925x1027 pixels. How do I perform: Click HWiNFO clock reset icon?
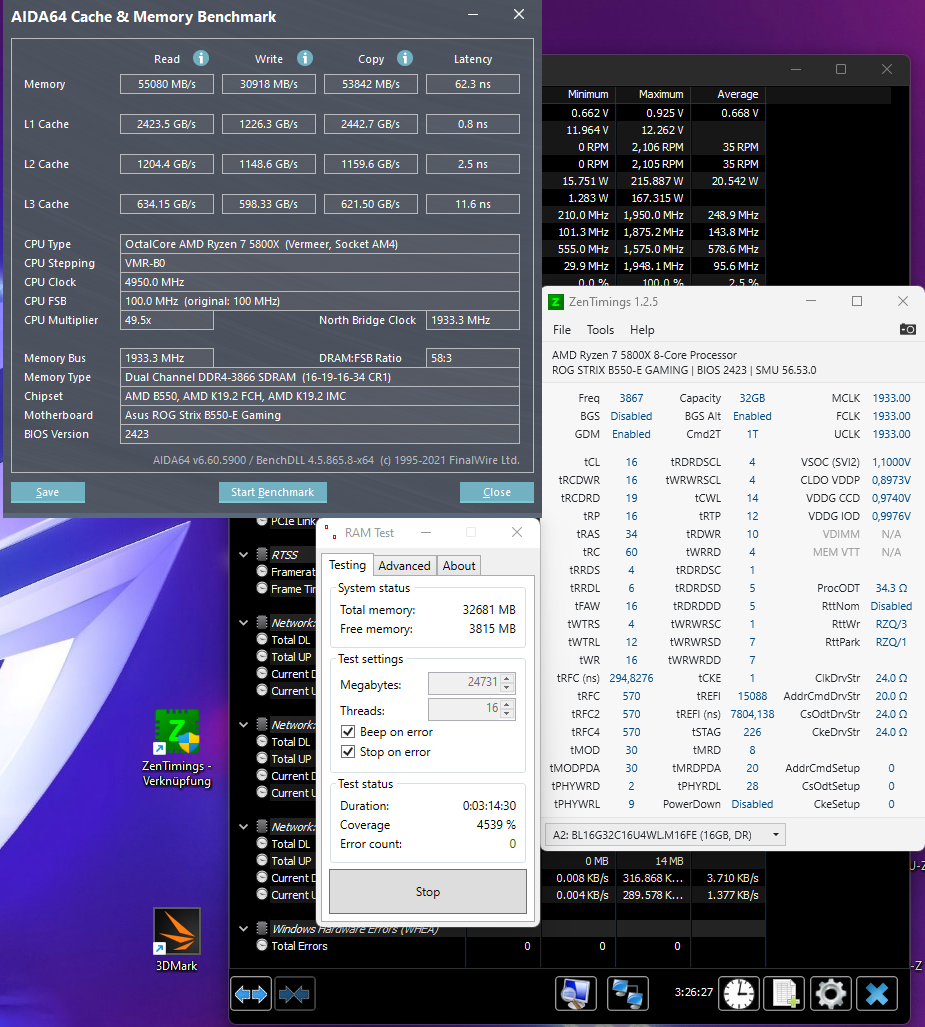pyautogui.click(x=739, y=994)
